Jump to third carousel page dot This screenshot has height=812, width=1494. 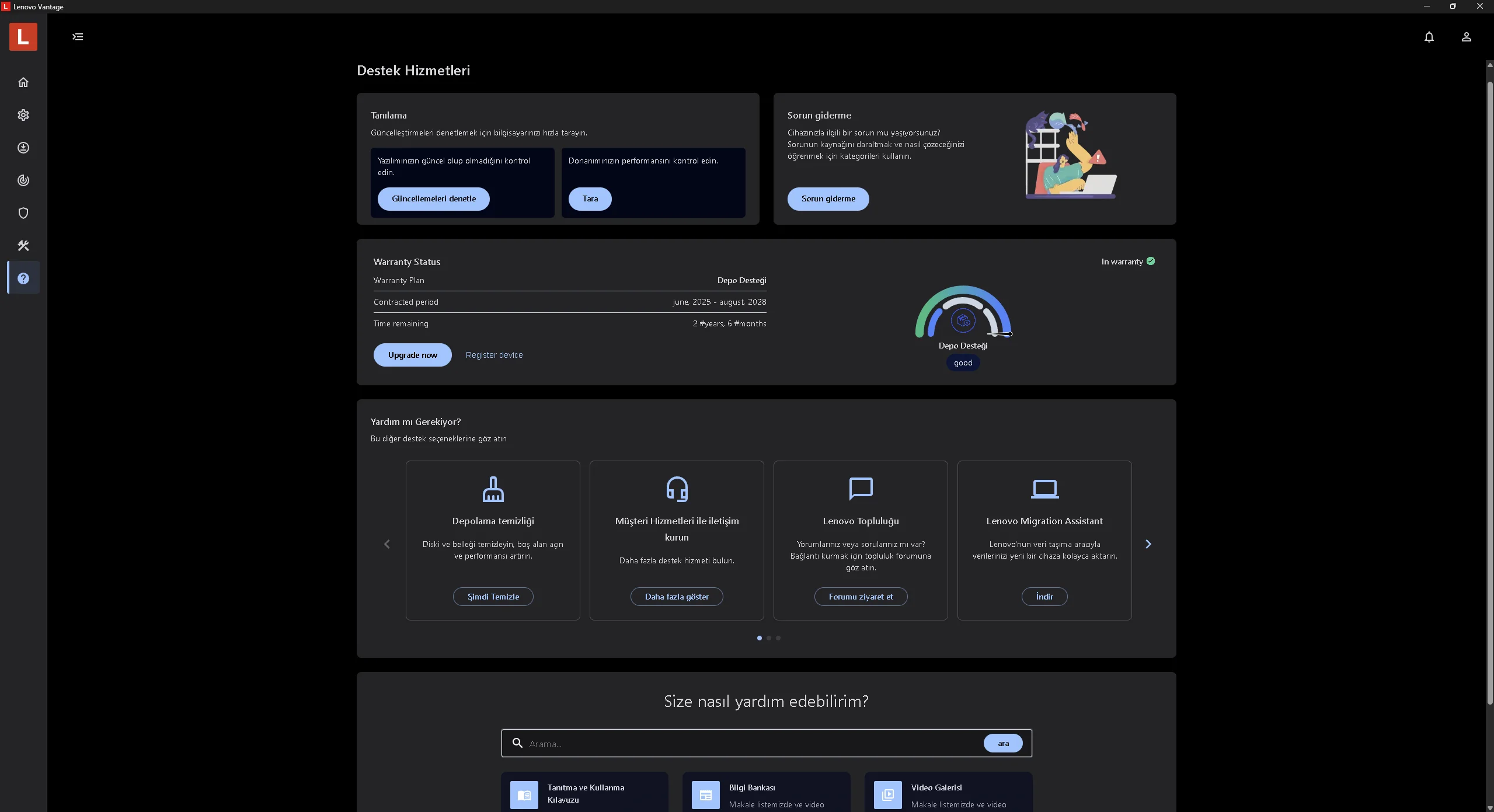[778, 638]
